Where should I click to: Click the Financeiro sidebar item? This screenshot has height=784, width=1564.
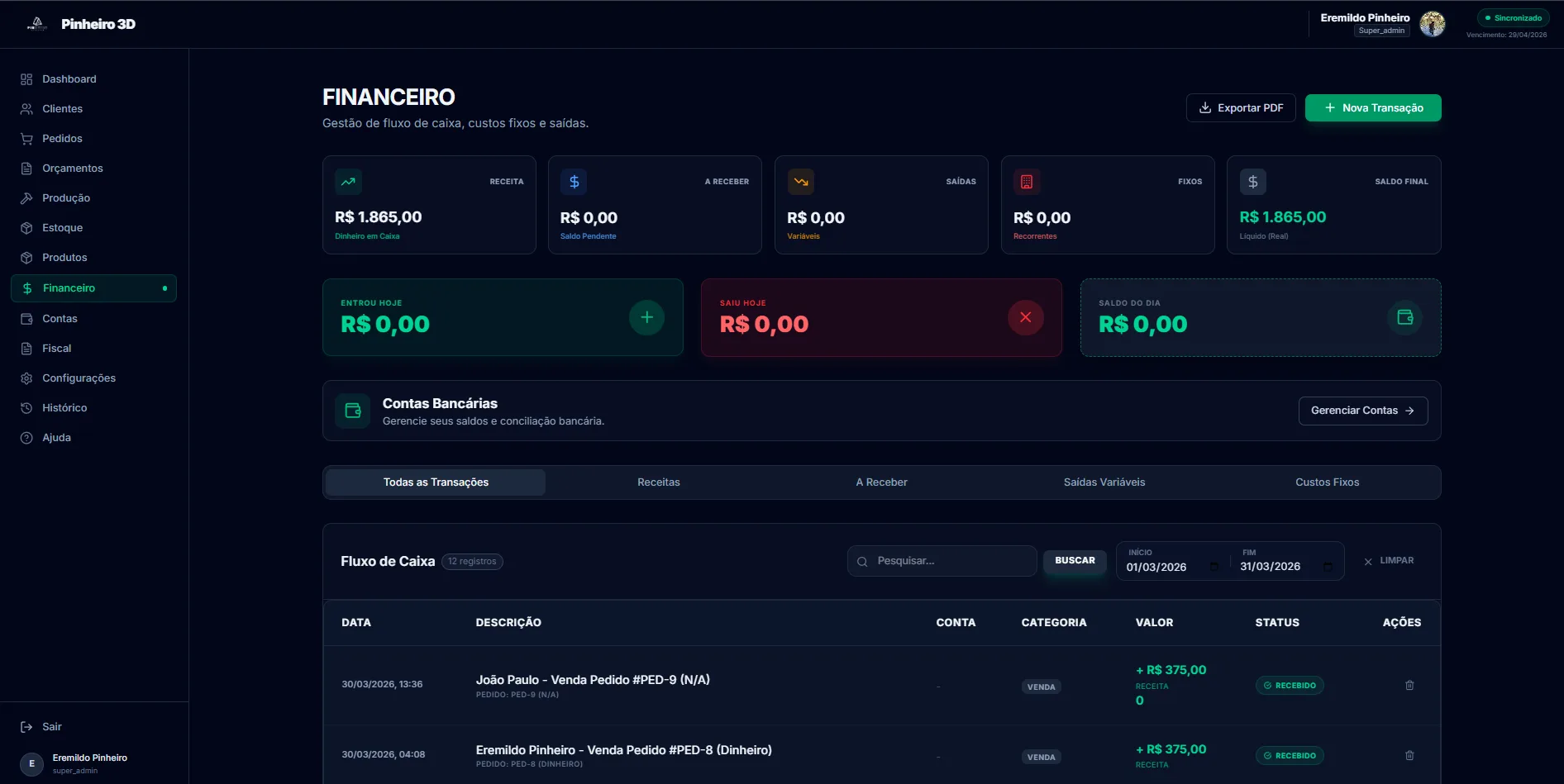click(93, 288)
